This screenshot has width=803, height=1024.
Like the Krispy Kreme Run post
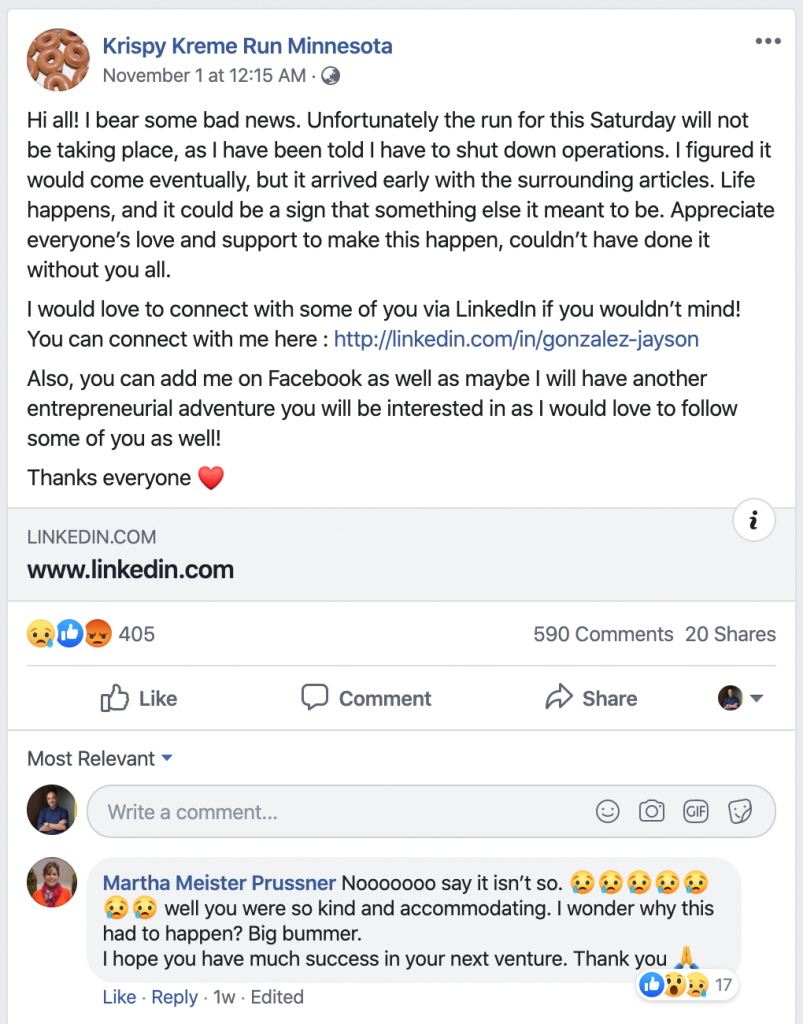(x=139, y=698)
